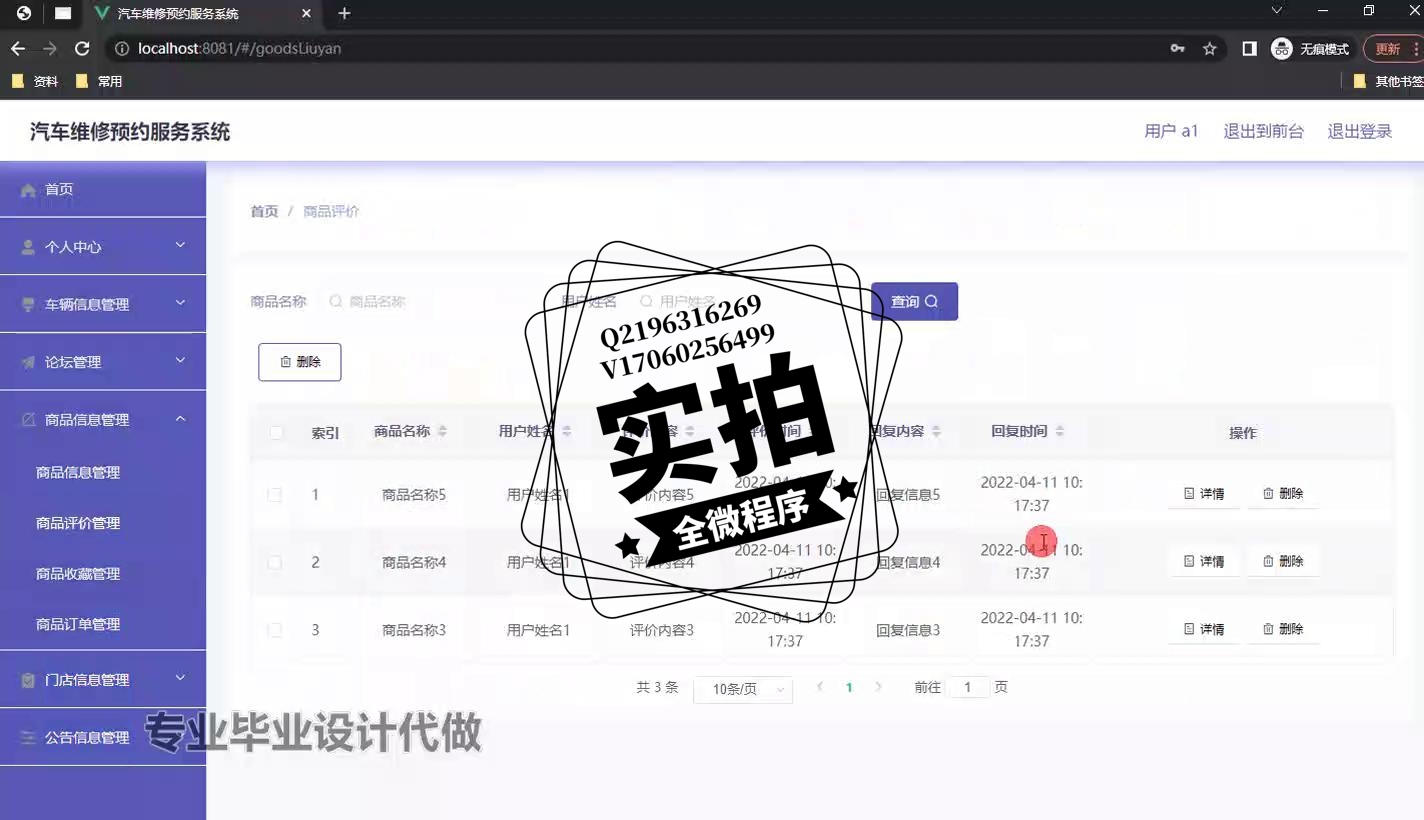Screen dimensions: 1424x820
Task: Expand 个人中心 submenu chevron
Action: tap(180, 245)
